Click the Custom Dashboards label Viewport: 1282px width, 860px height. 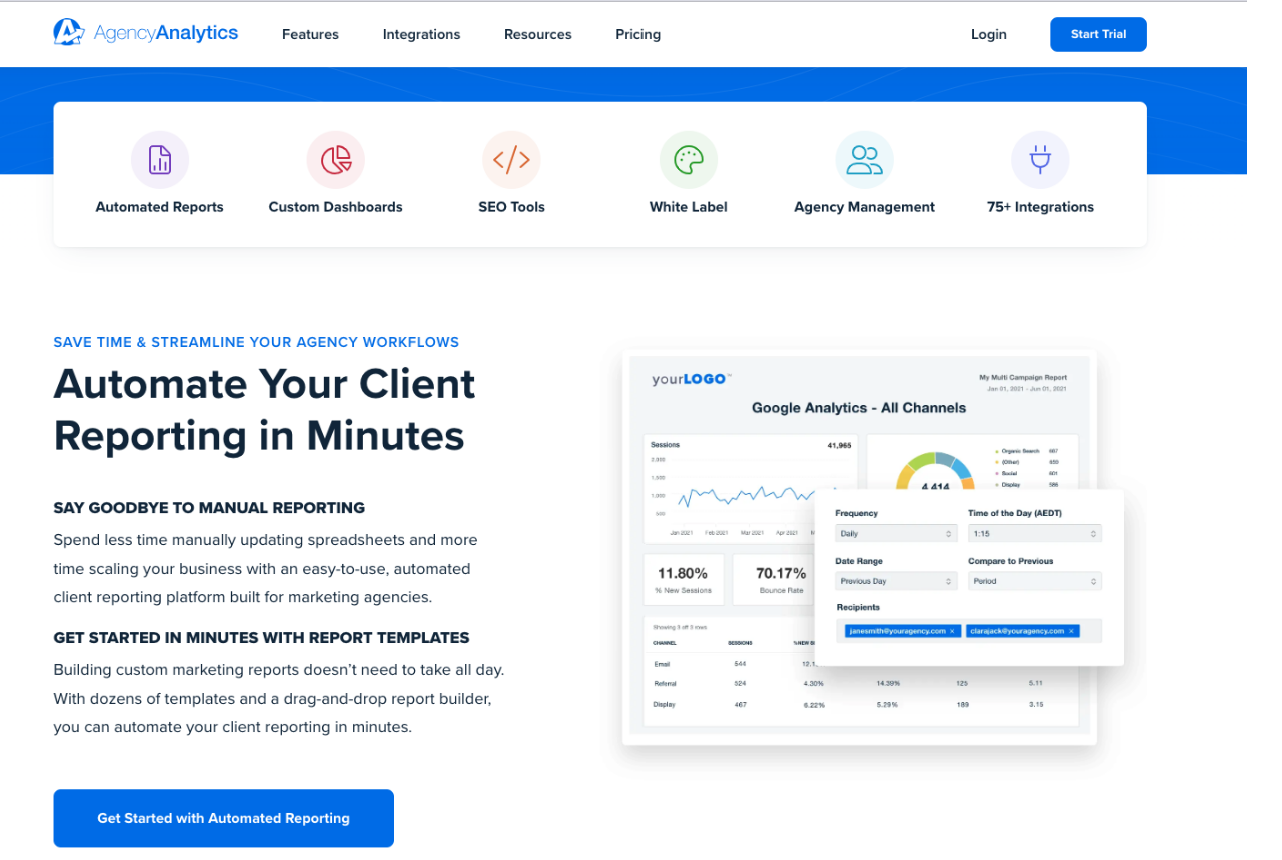tap(336, 207)
